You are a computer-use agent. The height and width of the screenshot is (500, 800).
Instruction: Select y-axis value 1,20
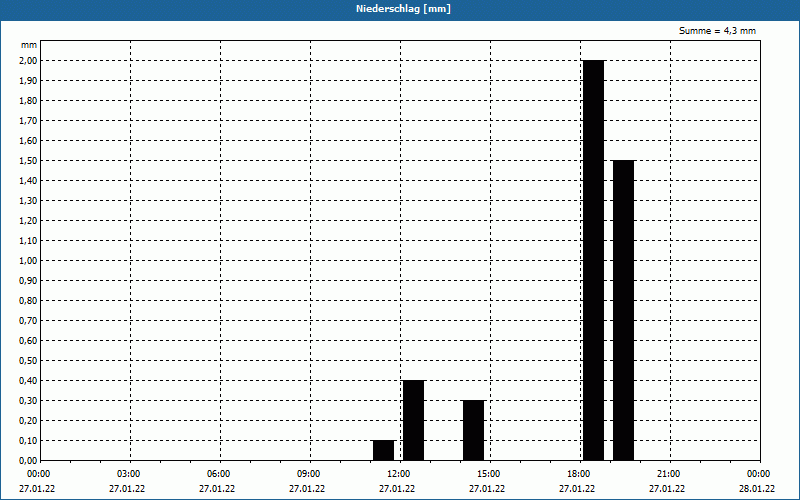(28, 221)
